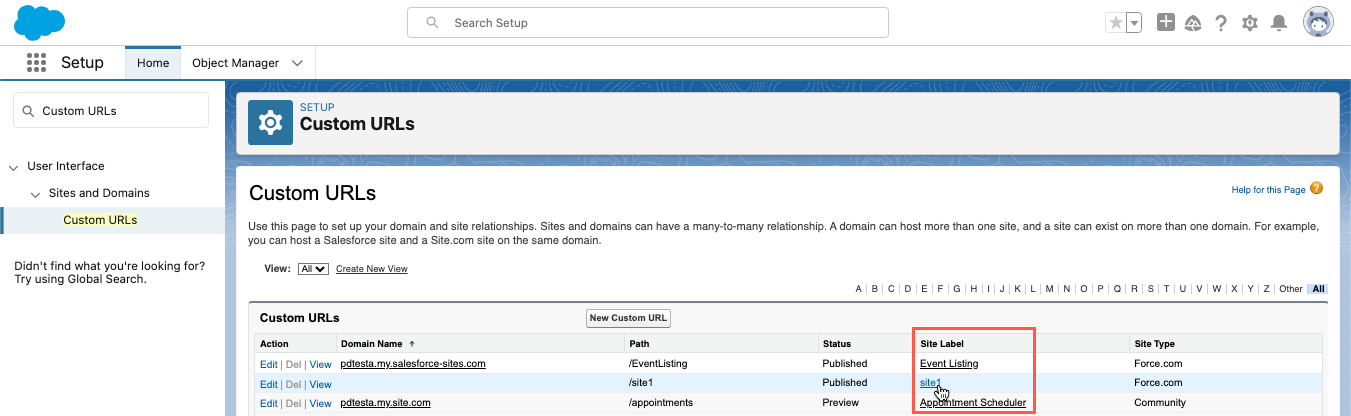Open the Trailhead guidance icon
The height and width of the screenshot is (416, 1351).
pos(1193,23)
